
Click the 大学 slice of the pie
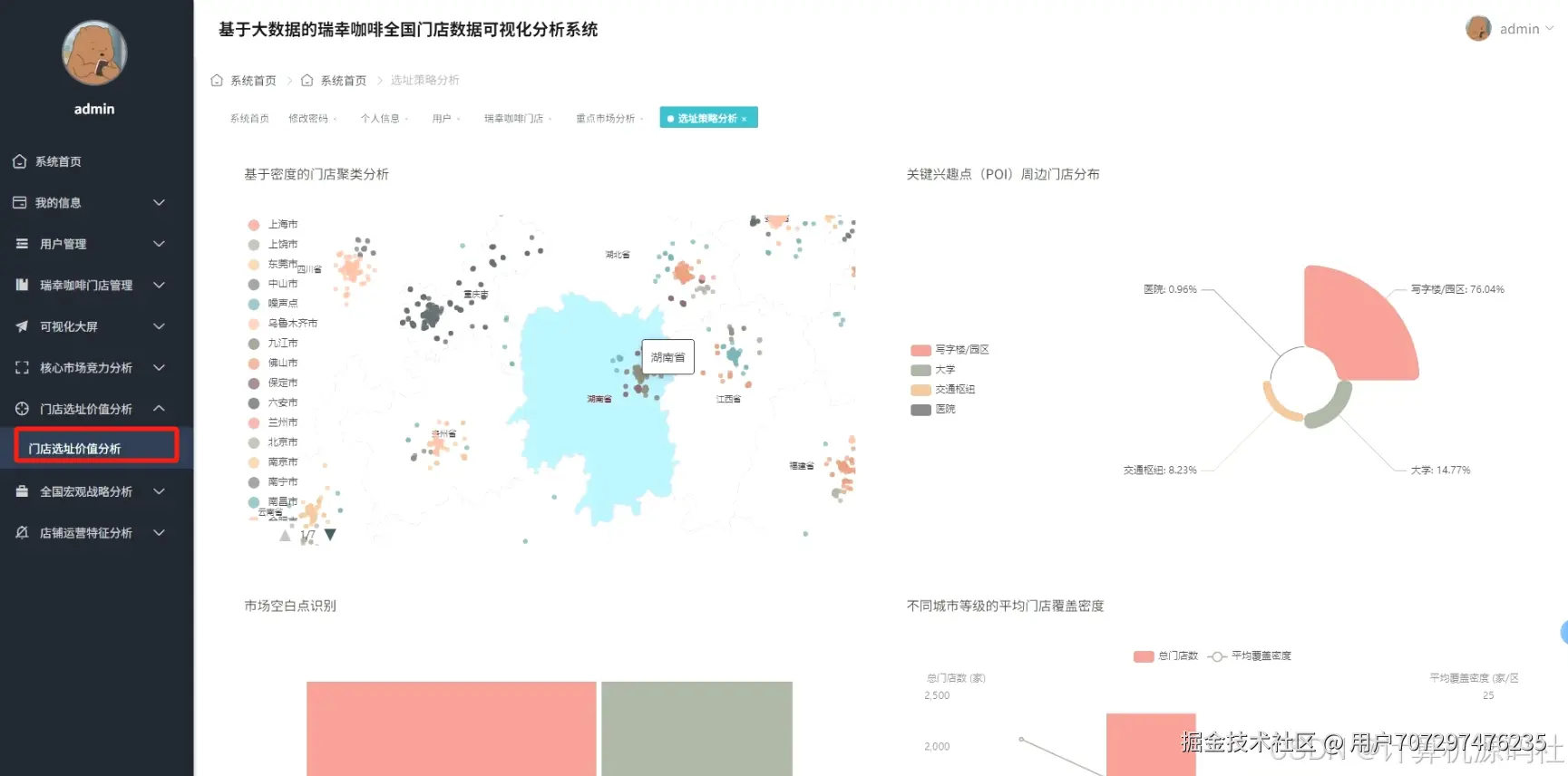[x=1332, y=410]
